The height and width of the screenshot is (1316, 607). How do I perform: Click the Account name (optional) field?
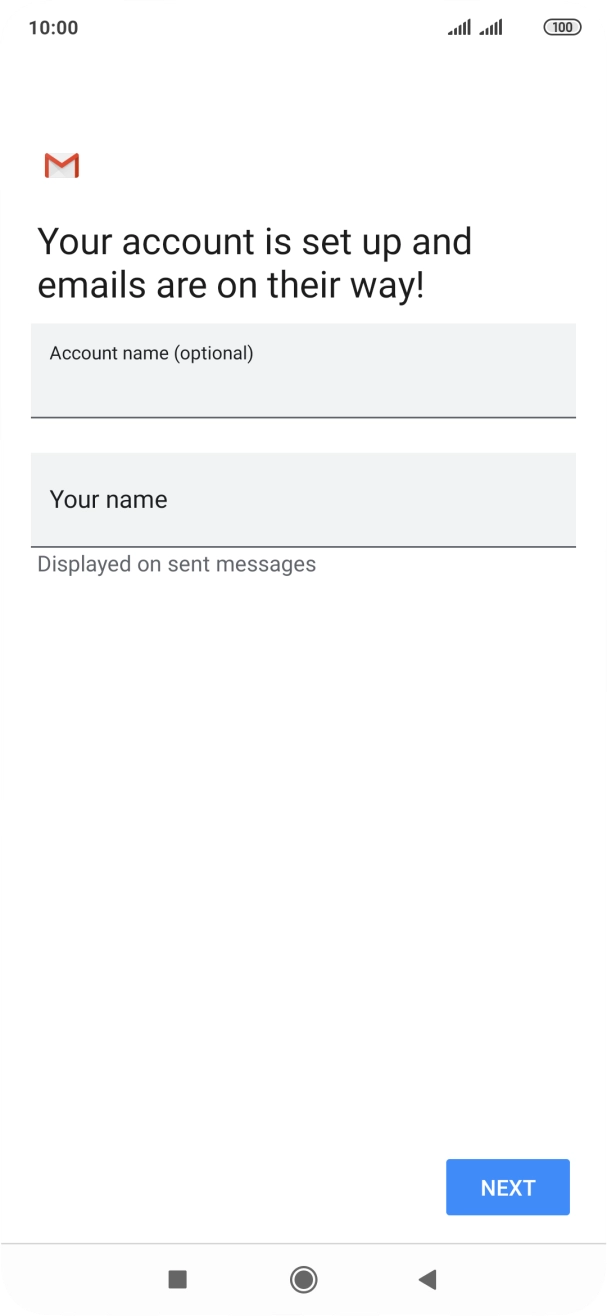click(303, 370)
